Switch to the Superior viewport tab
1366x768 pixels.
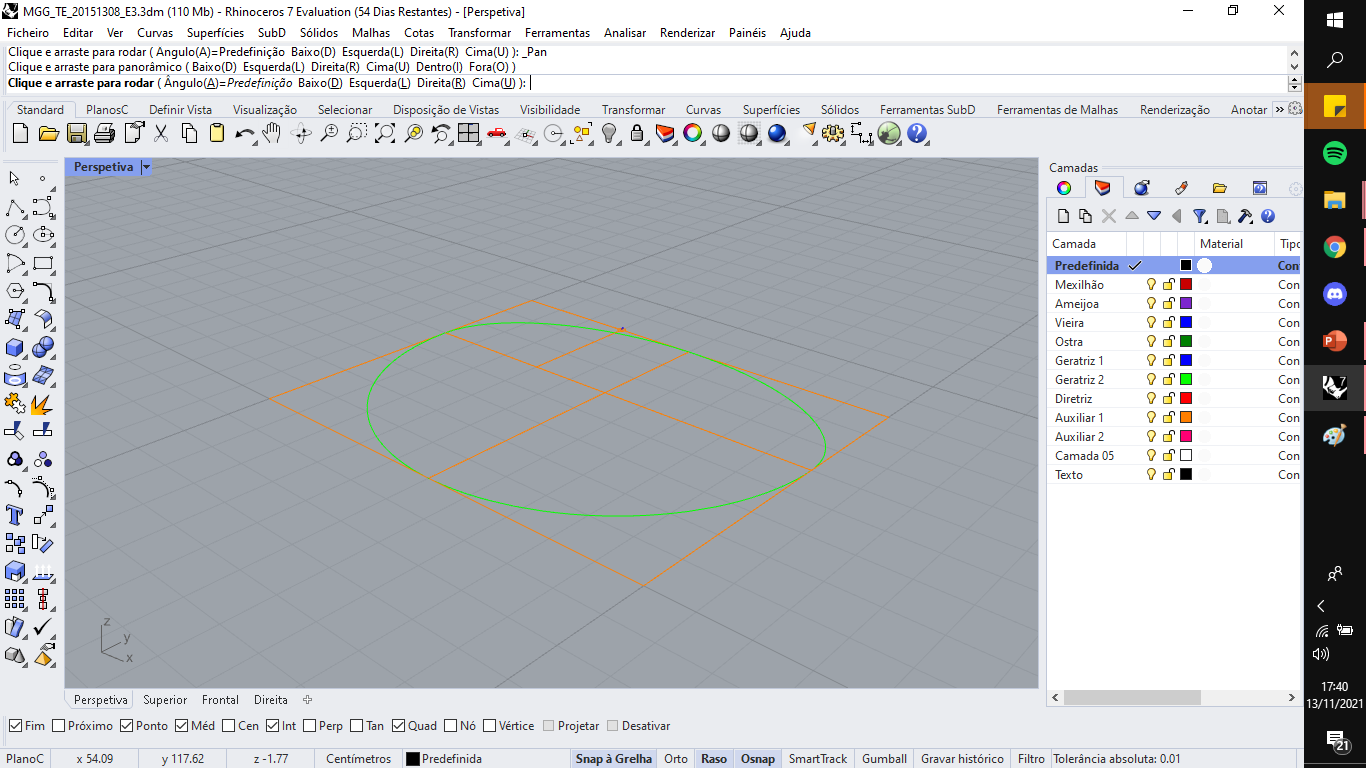coord(165,700)
